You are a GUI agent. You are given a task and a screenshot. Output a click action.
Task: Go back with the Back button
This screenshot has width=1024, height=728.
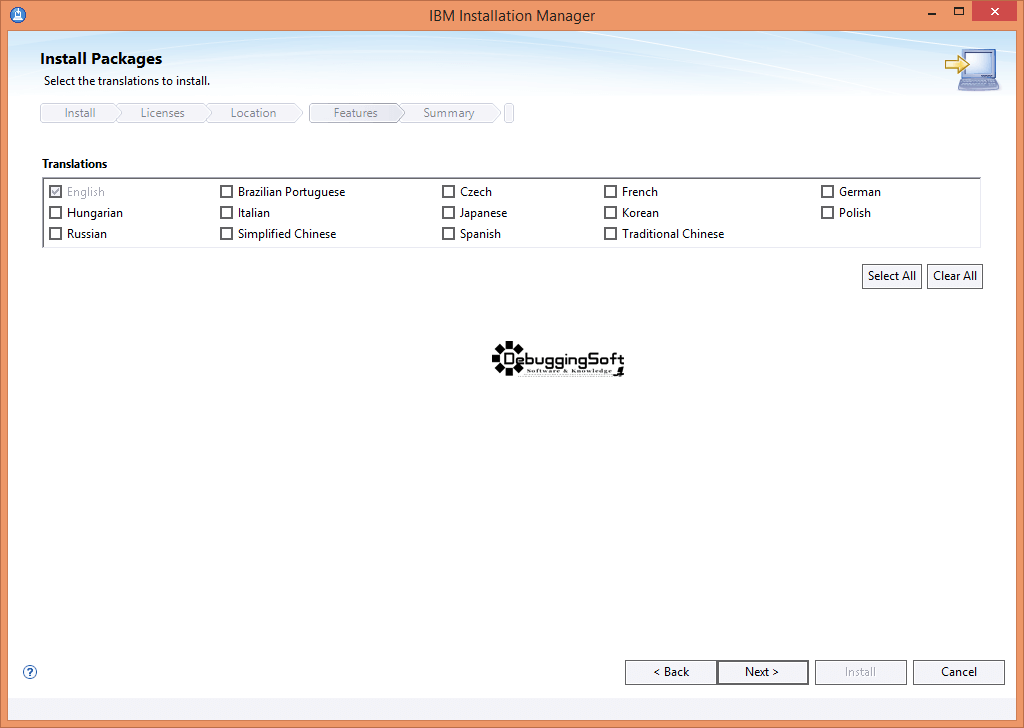(x=670, y=672)
